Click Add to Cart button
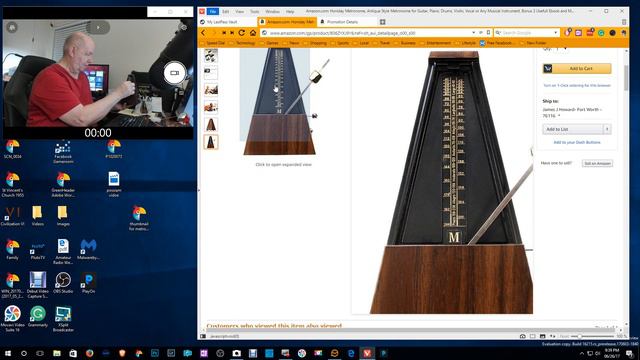 click(577, 69)
